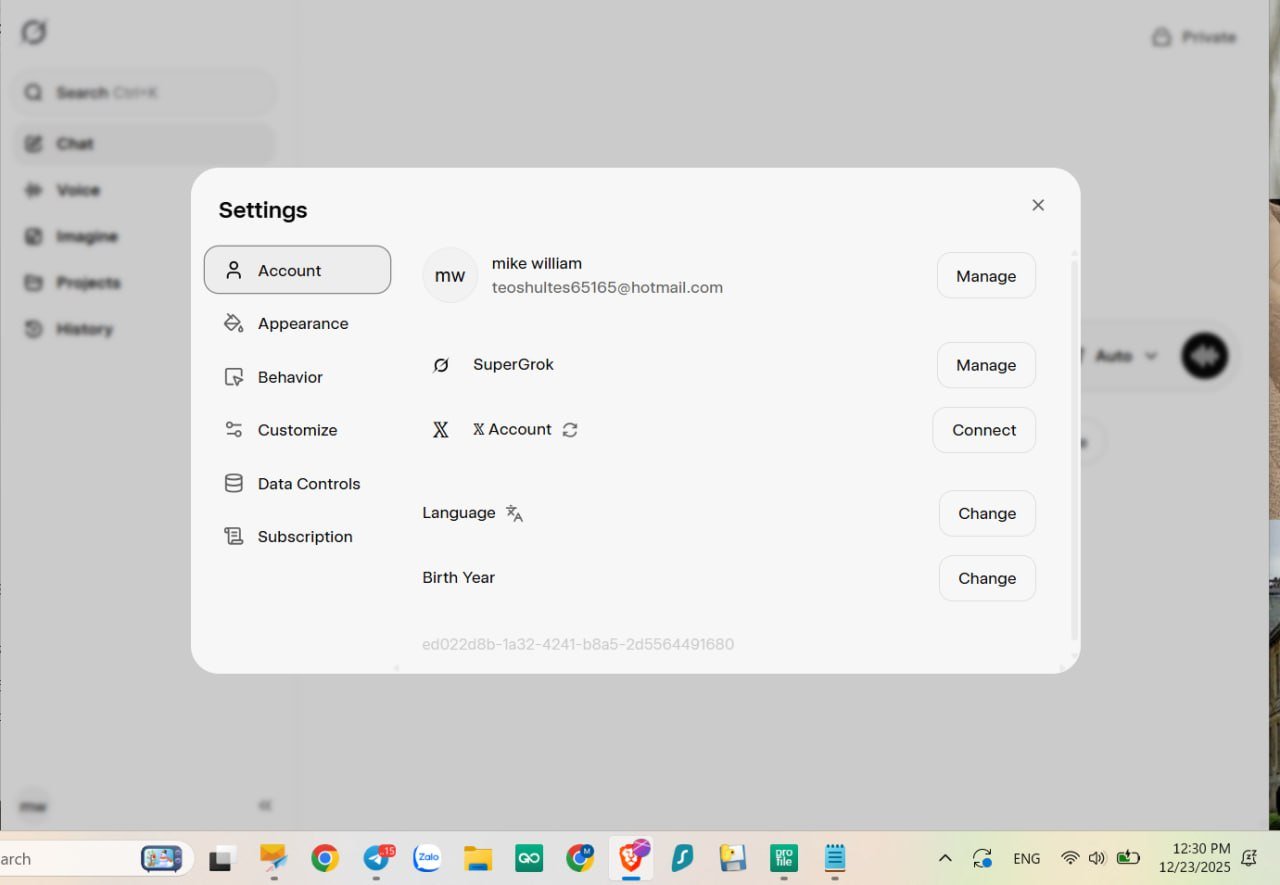1280x885 pixels.
Task: Open Telegram from the taskbar
Action: pyautogui.click(x=377, y=858)
